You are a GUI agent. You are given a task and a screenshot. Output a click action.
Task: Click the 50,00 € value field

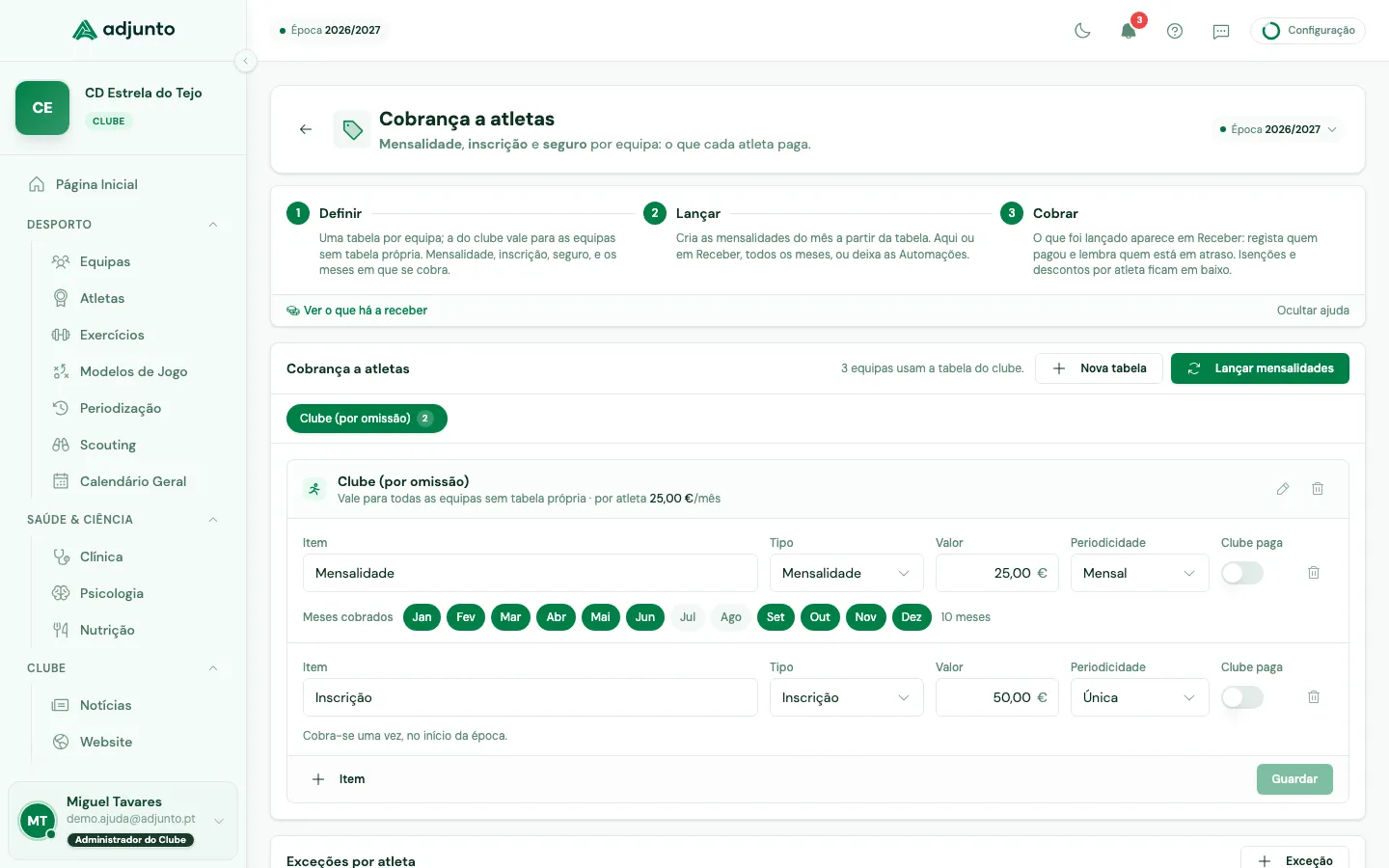tap(997, 697)
